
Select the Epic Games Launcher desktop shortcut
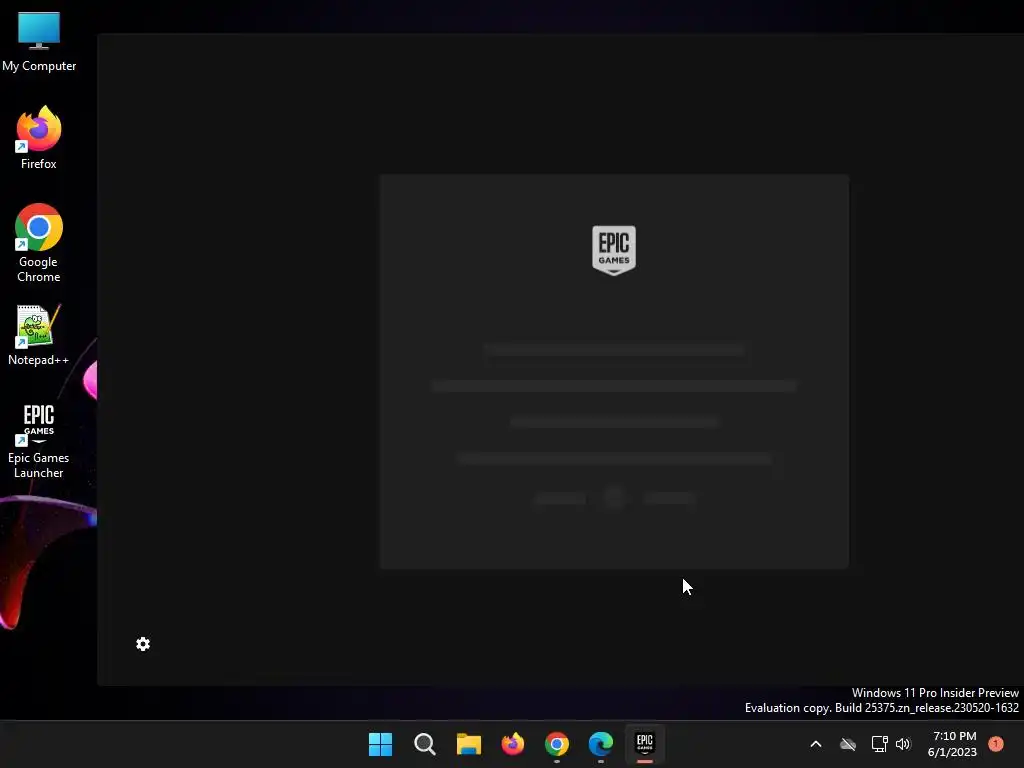pos(39,441)
